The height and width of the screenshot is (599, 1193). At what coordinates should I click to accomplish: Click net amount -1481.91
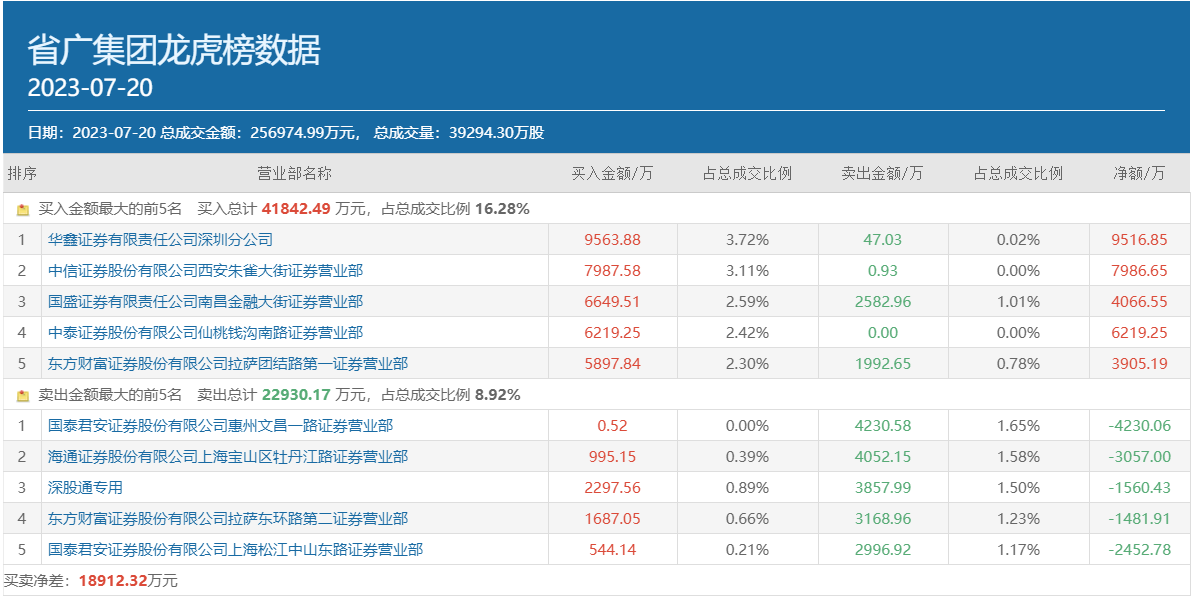point(1139,519)
